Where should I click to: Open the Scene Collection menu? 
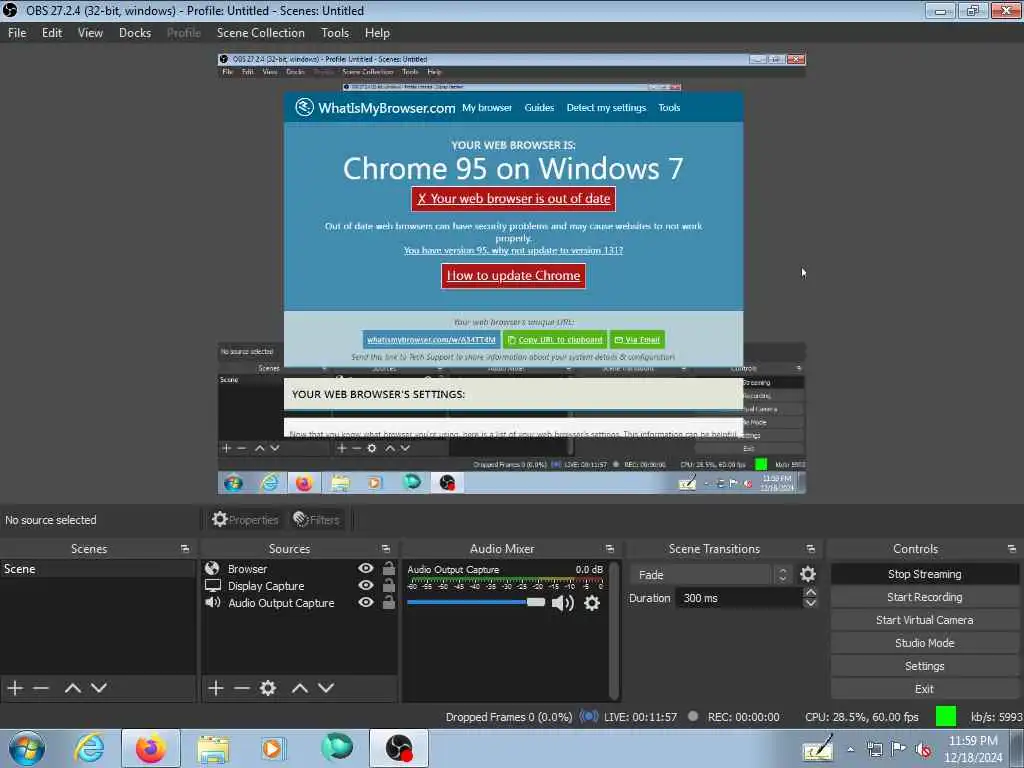coord(261,33)
